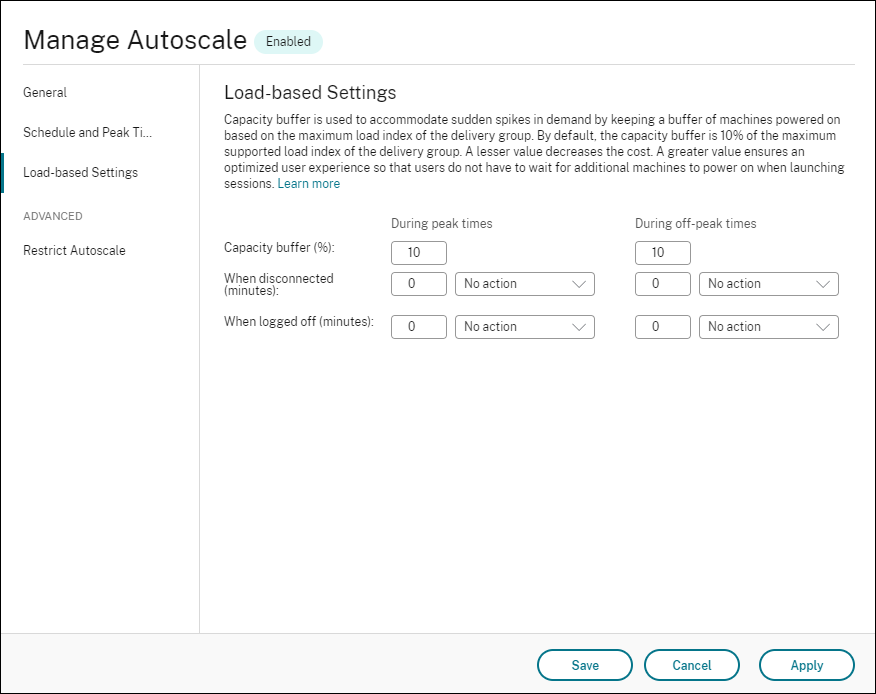Click the Advanced section heading
Image resolution: width=876 pixels, height=694 pixels.
tap(53, 215)
